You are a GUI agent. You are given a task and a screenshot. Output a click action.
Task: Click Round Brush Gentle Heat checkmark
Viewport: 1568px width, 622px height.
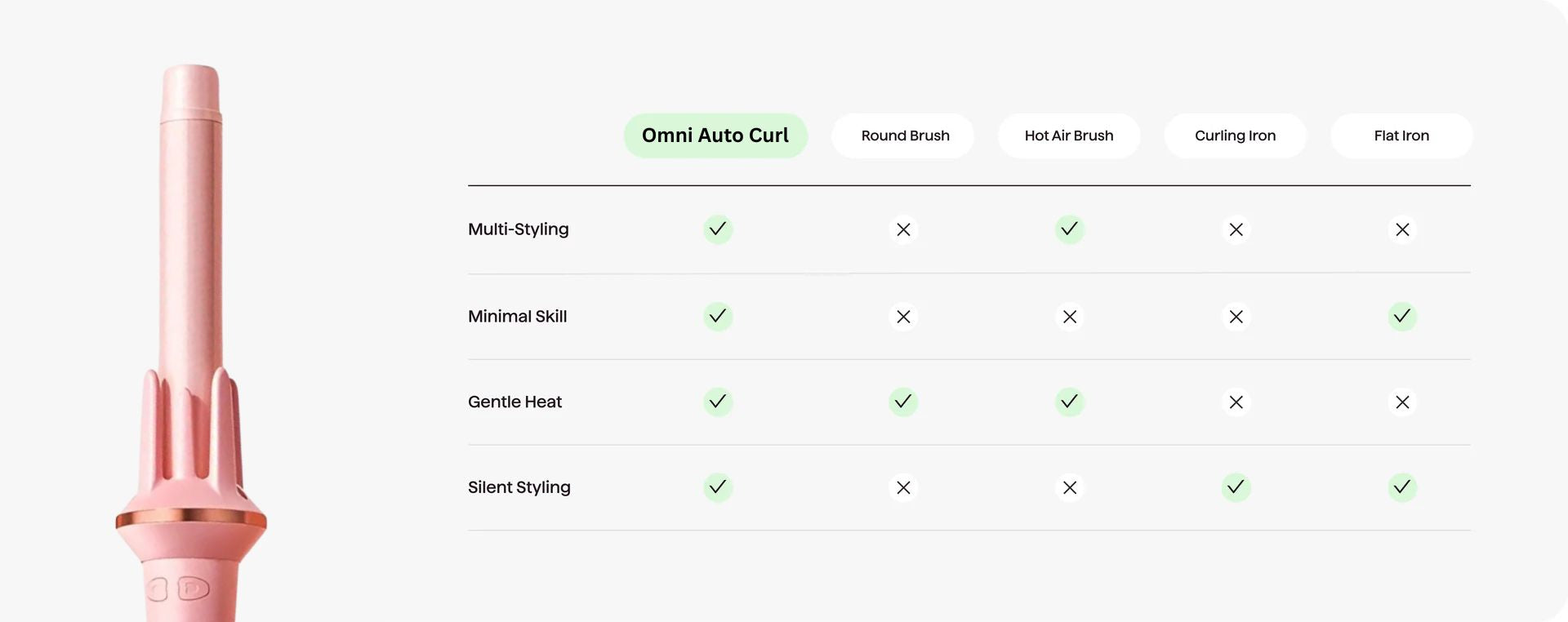903,402
